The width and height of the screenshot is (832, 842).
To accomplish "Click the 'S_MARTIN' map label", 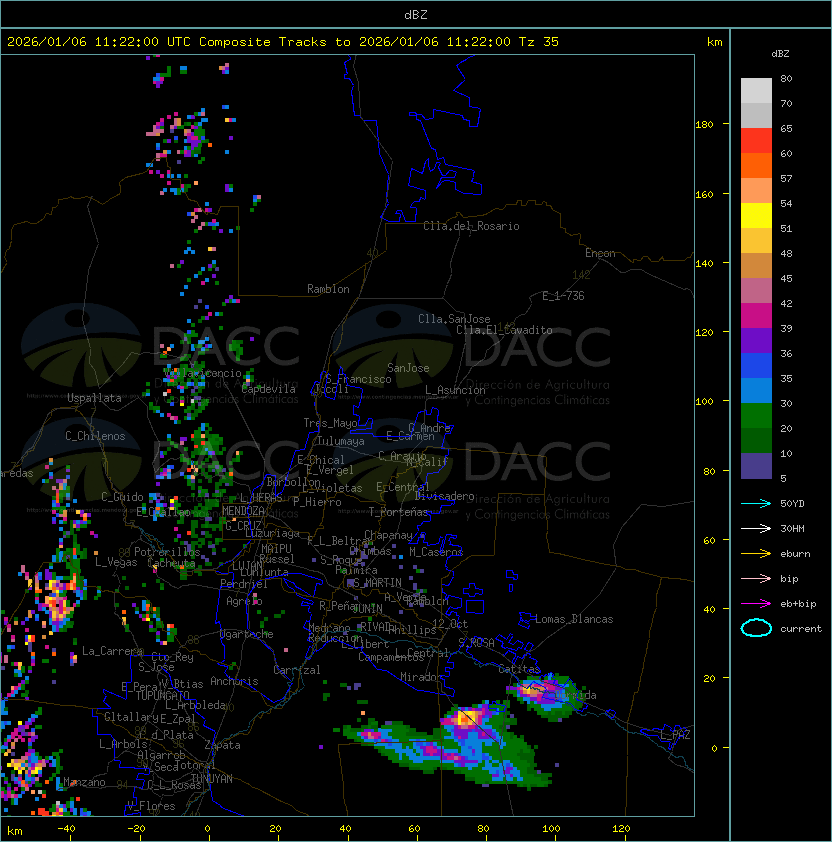I will coord(377,583).
